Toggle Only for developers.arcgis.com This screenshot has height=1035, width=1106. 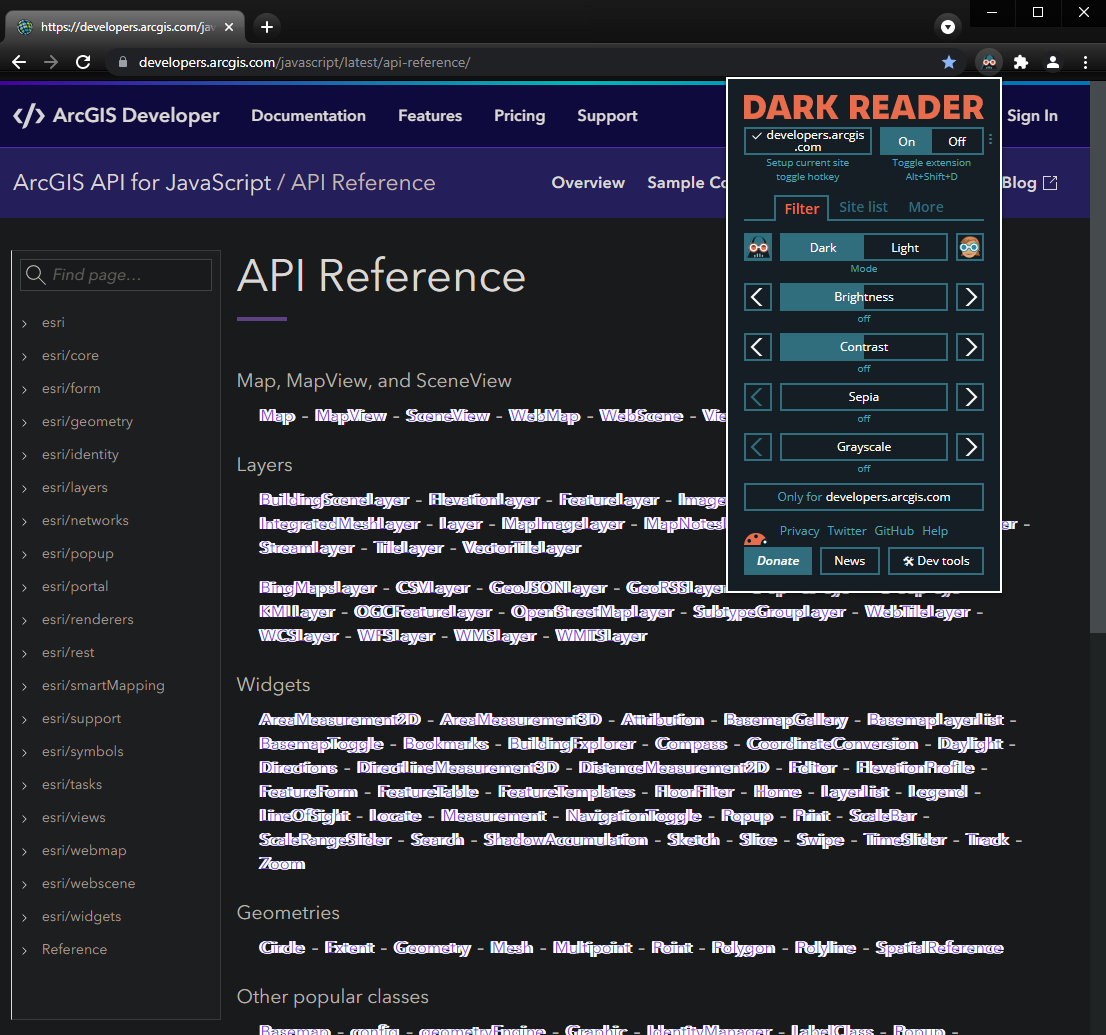point(863,497)
